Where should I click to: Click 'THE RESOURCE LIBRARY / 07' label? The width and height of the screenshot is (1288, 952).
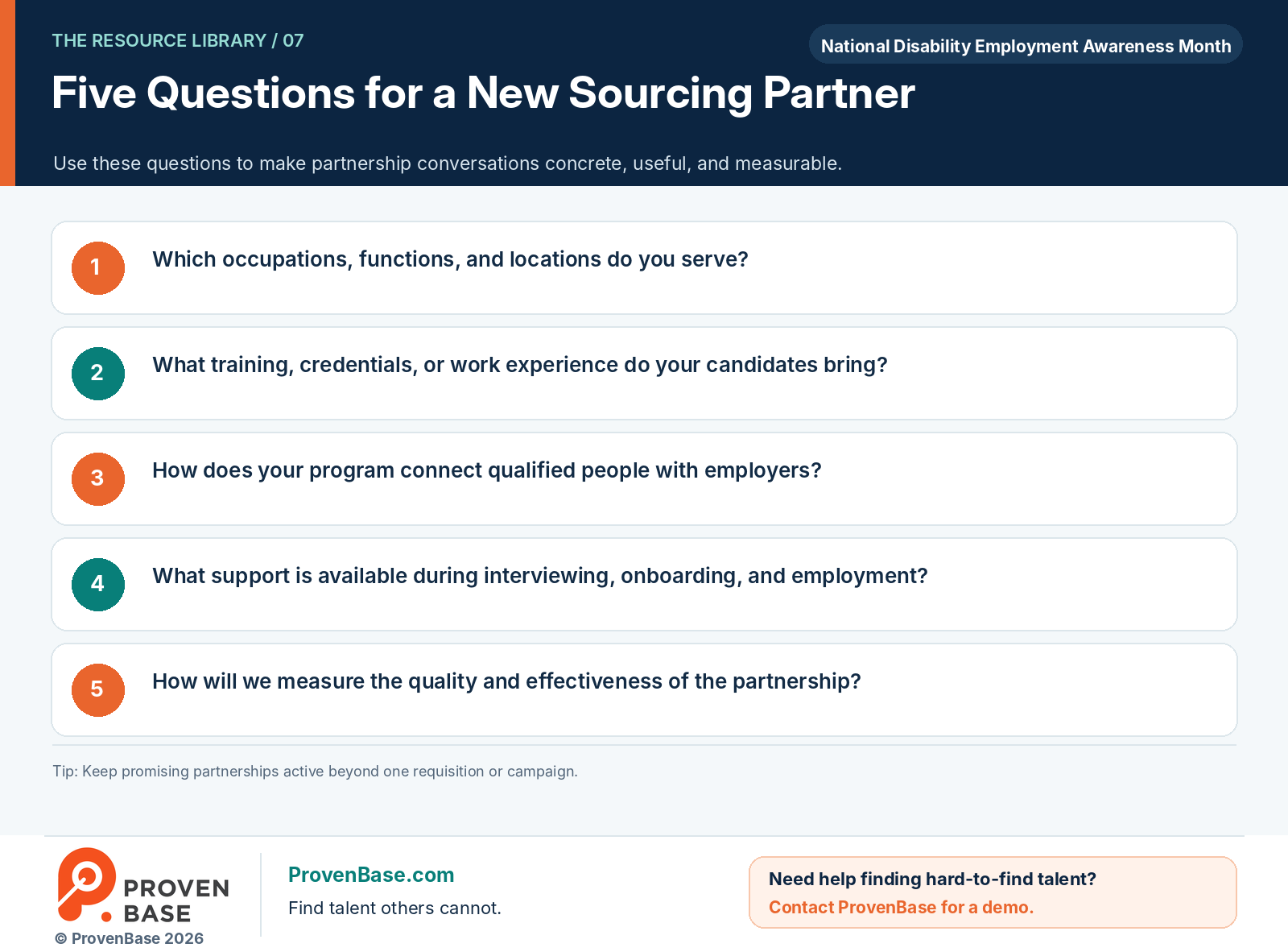click(178, 40)
